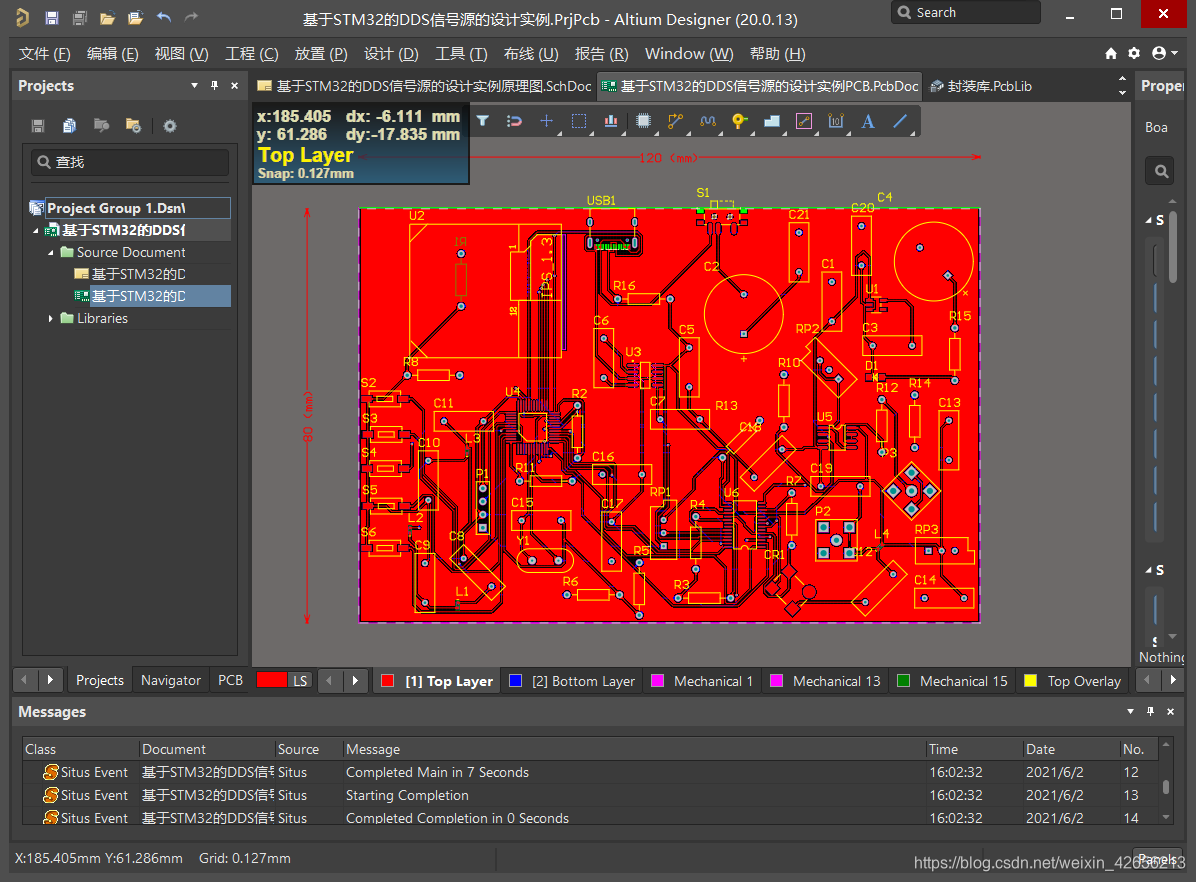
Task: Switch to the SchDoc schematic document tab
Action: point(424,86)
